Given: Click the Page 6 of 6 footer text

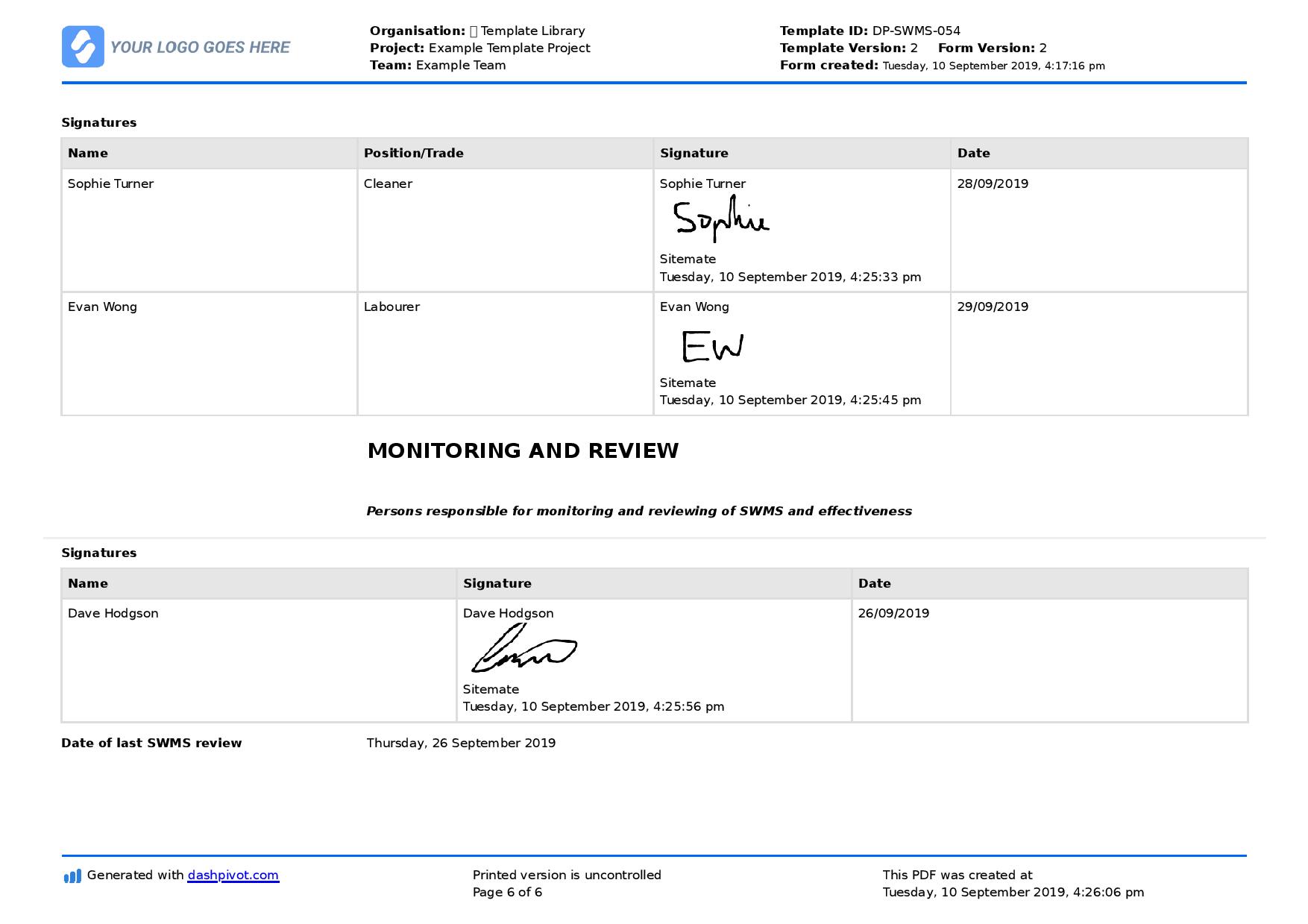Looking at the screenshot, I should pyautogui.click(x=507, y=892).
